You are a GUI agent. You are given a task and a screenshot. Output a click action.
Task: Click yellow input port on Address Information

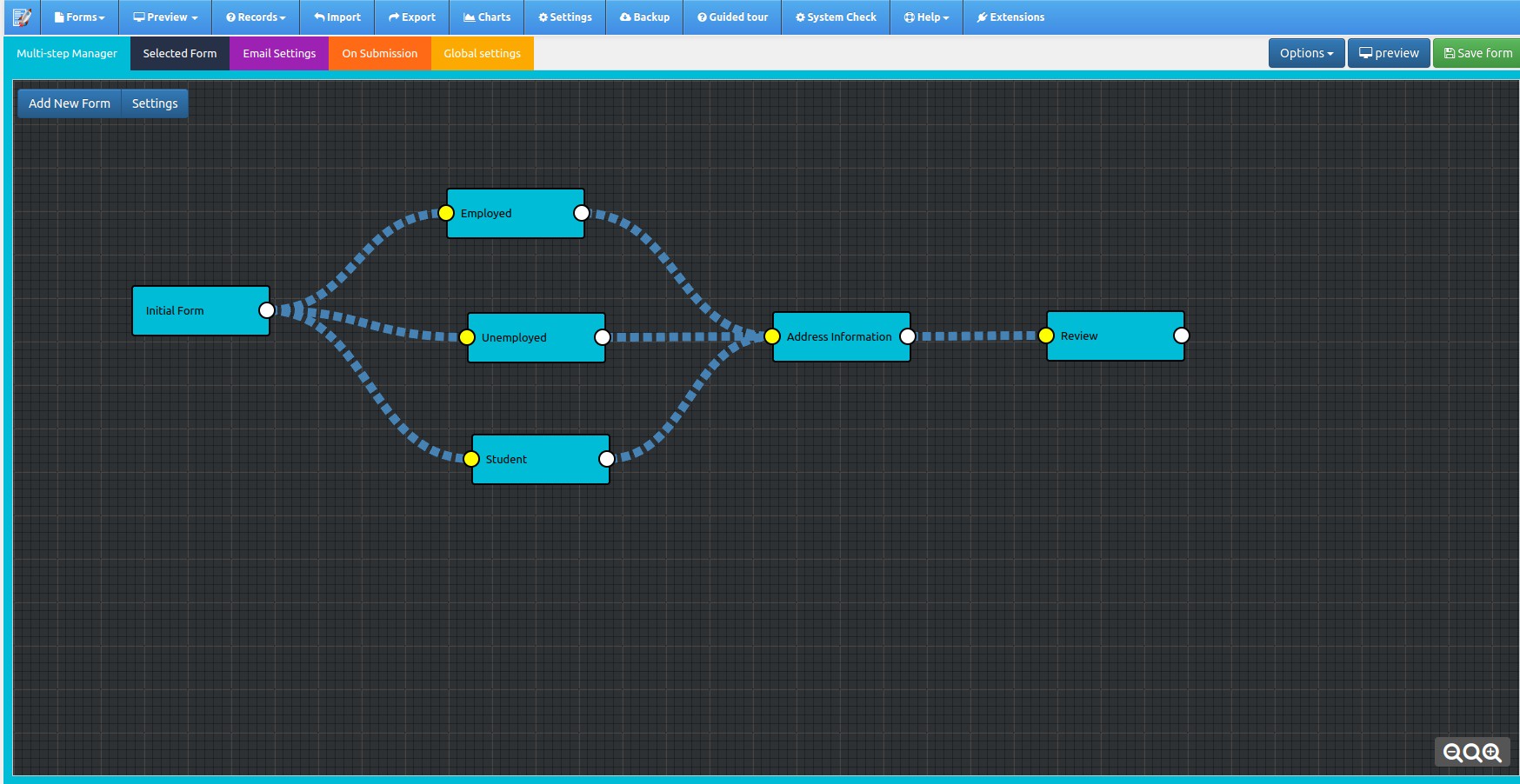(x=772, y=336)
